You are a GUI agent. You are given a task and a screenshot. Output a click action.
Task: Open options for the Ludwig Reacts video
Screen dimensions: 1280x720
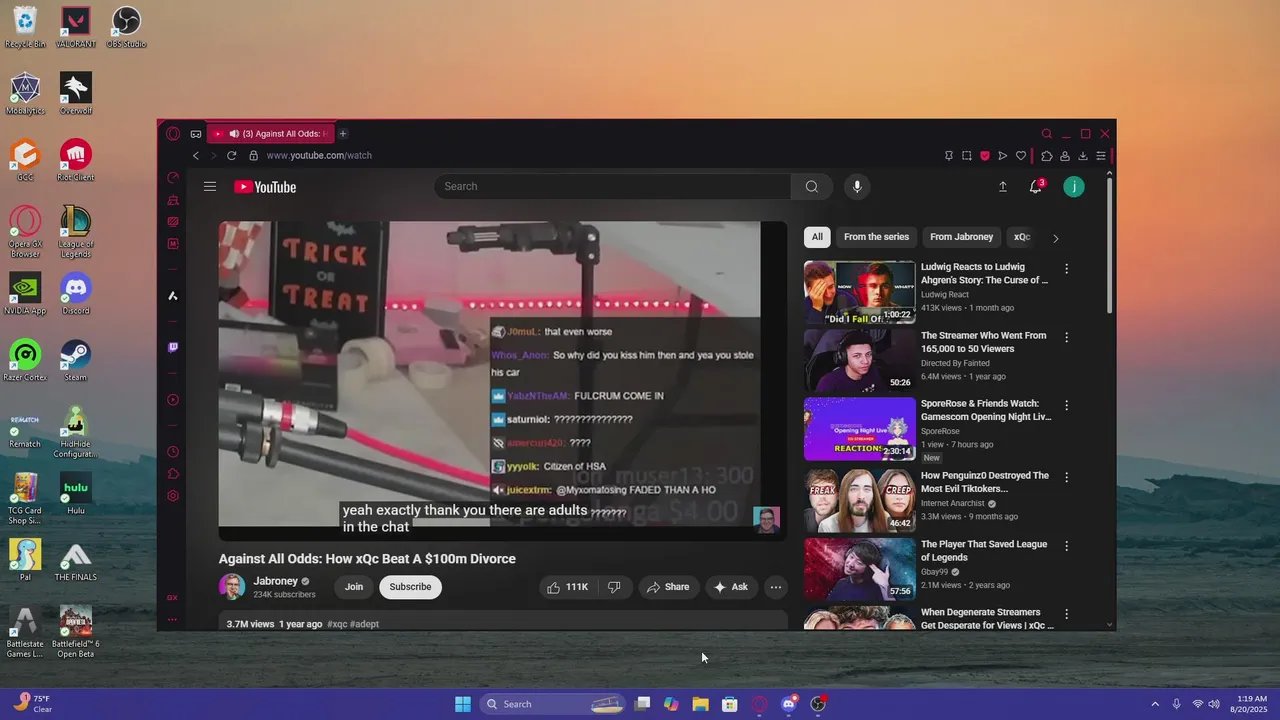pyautogui.click(x=1066, y=269)
